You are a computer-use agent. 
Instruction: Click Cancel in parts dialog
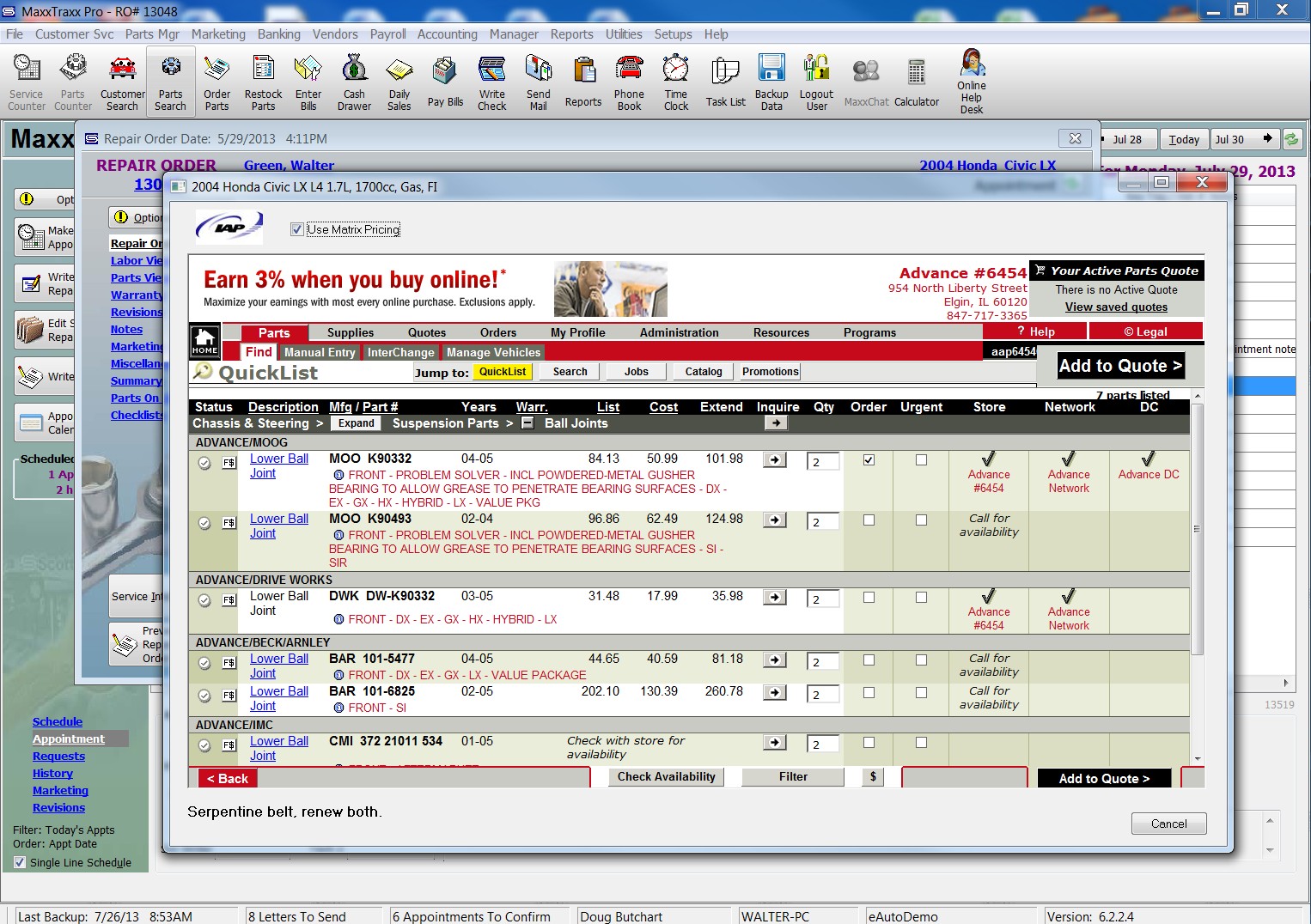[1168, 824]
